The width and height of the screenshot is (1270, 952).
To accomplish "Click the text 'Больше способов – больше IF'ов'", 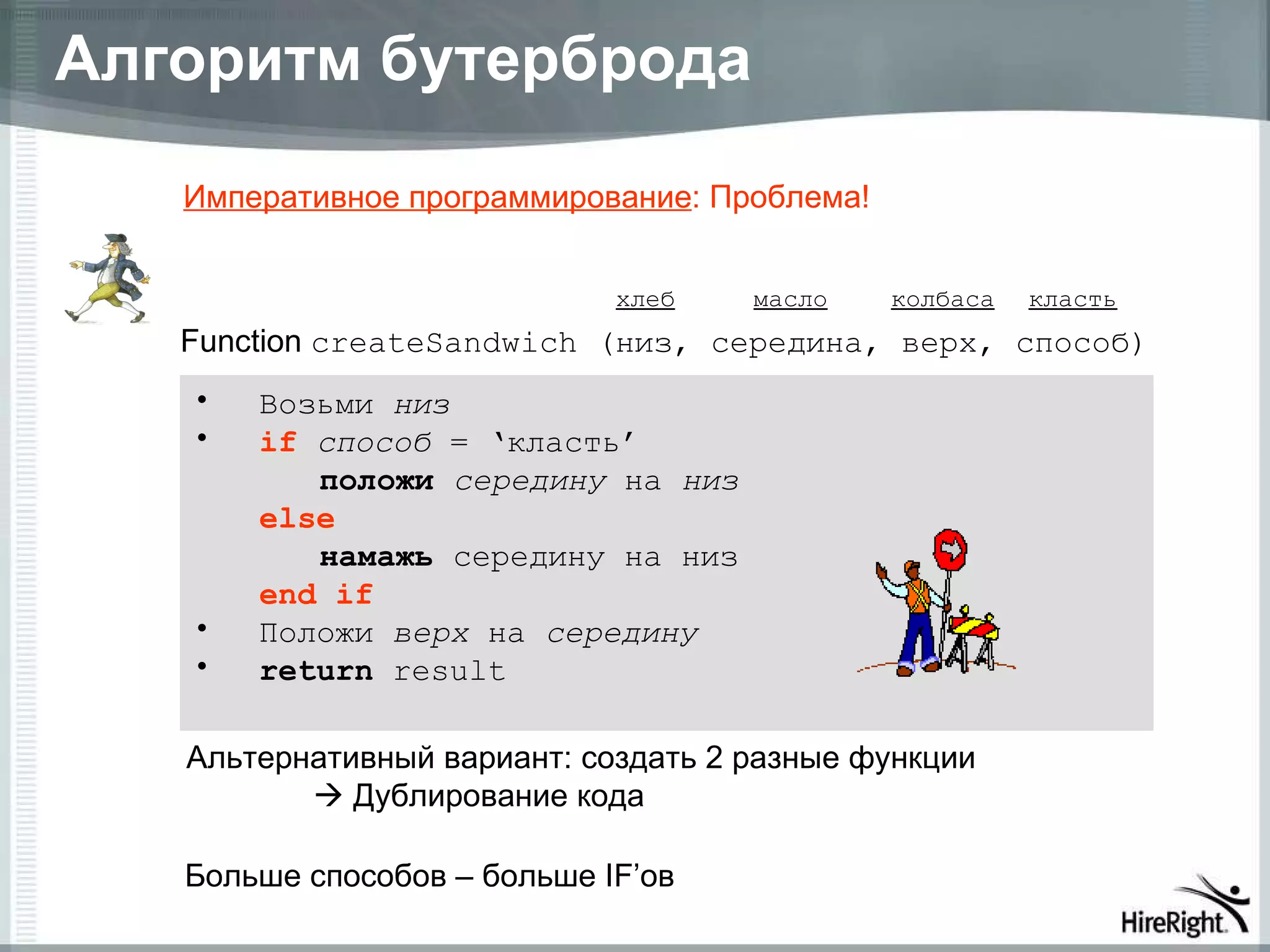I will pyautogui.click(x=429, y=876).
